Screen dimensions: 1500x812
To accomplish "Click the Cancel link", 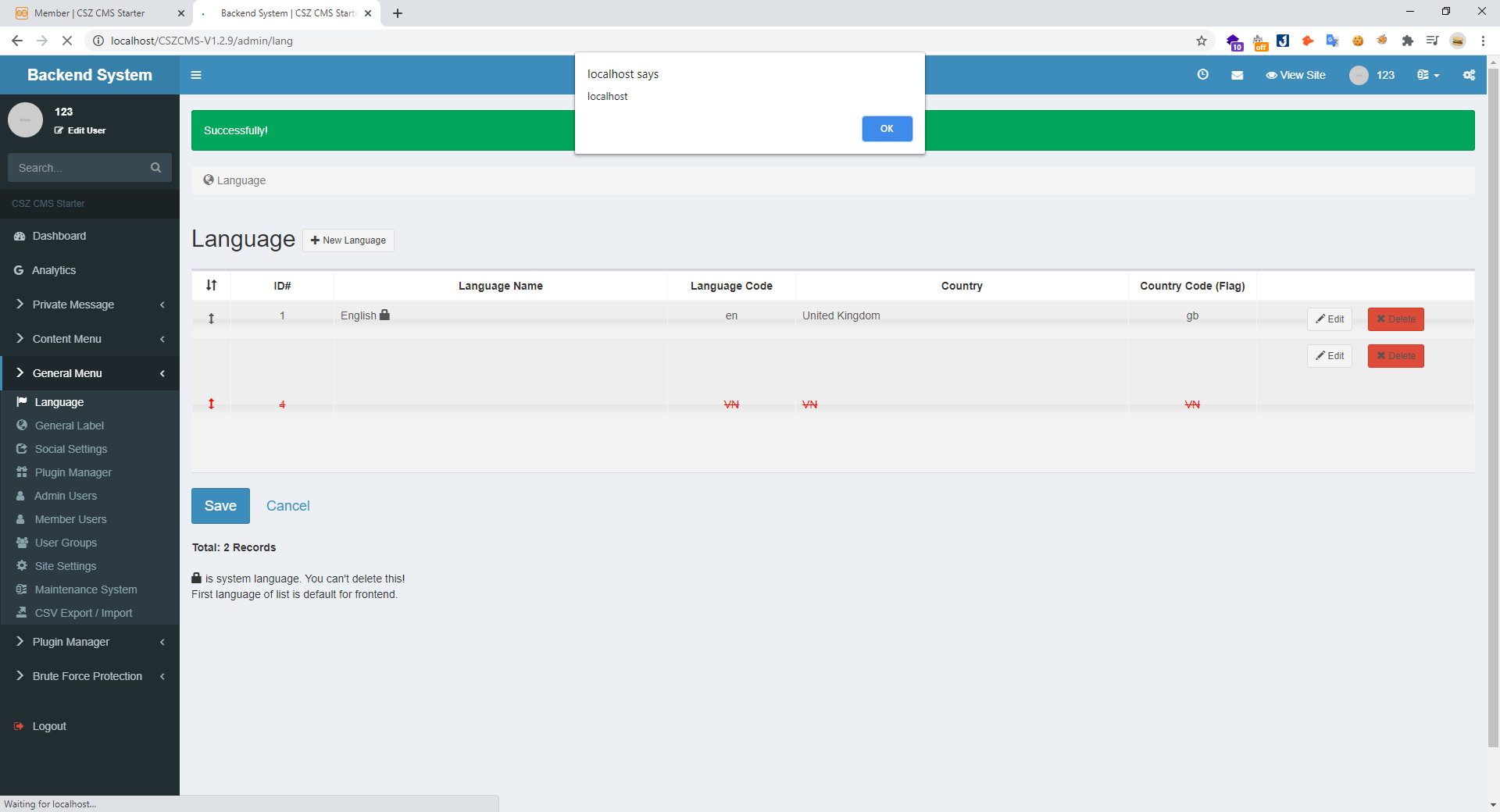I will (288, 506).
